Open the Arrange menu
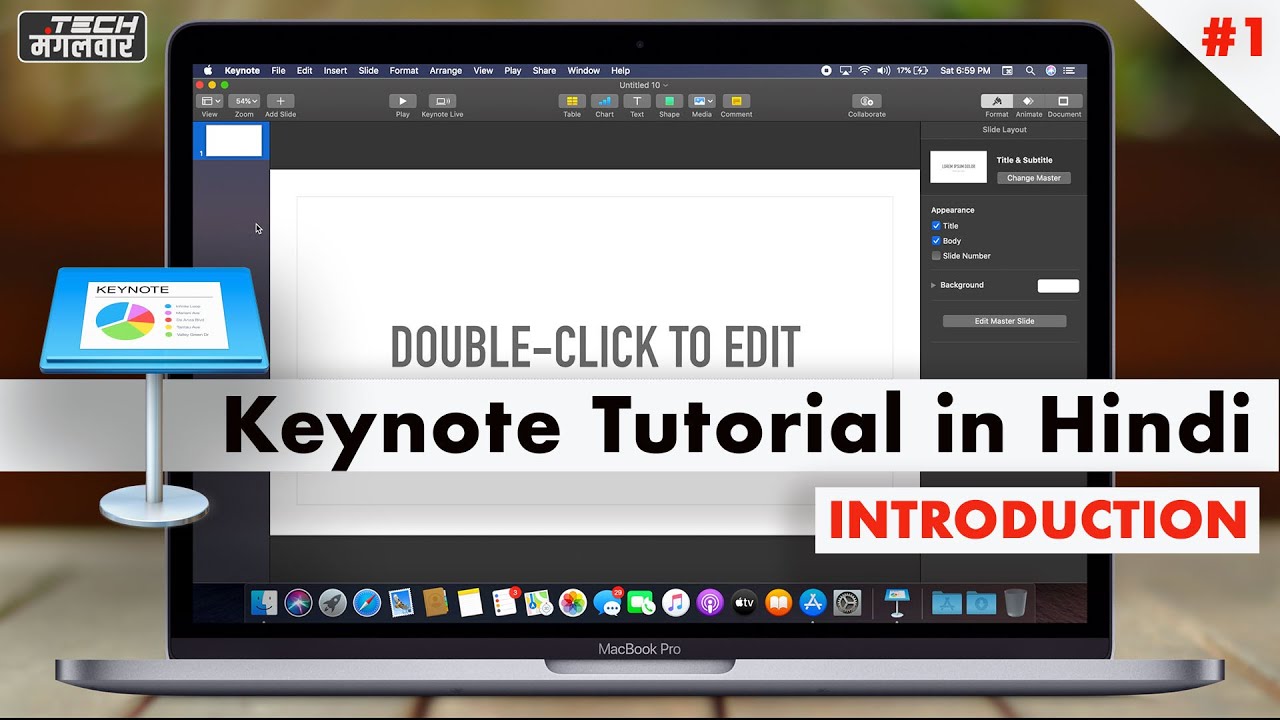1280x720 pixels. tap(446, 71)
